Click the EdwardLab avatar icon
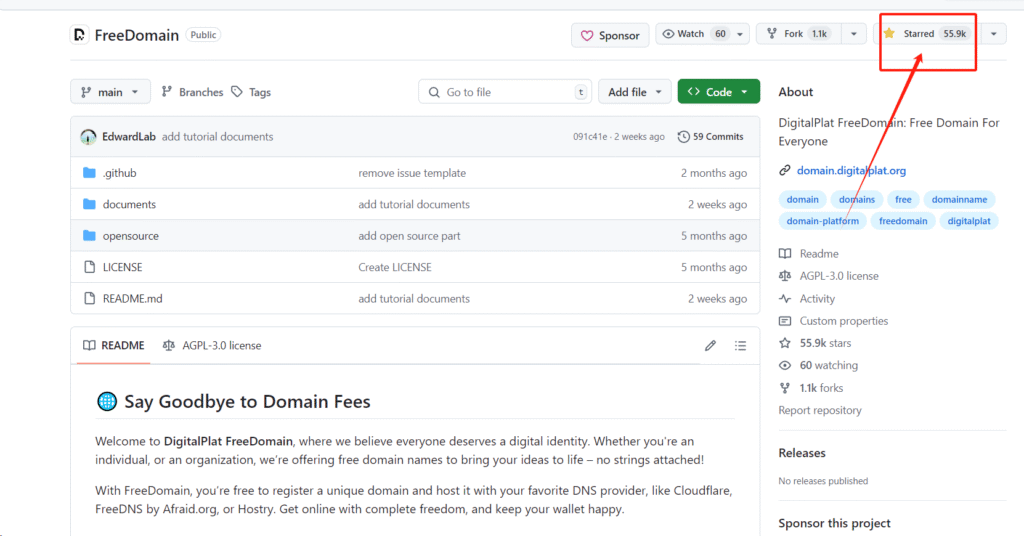Viewport: 1024px width, 536px height. point(88,137)
